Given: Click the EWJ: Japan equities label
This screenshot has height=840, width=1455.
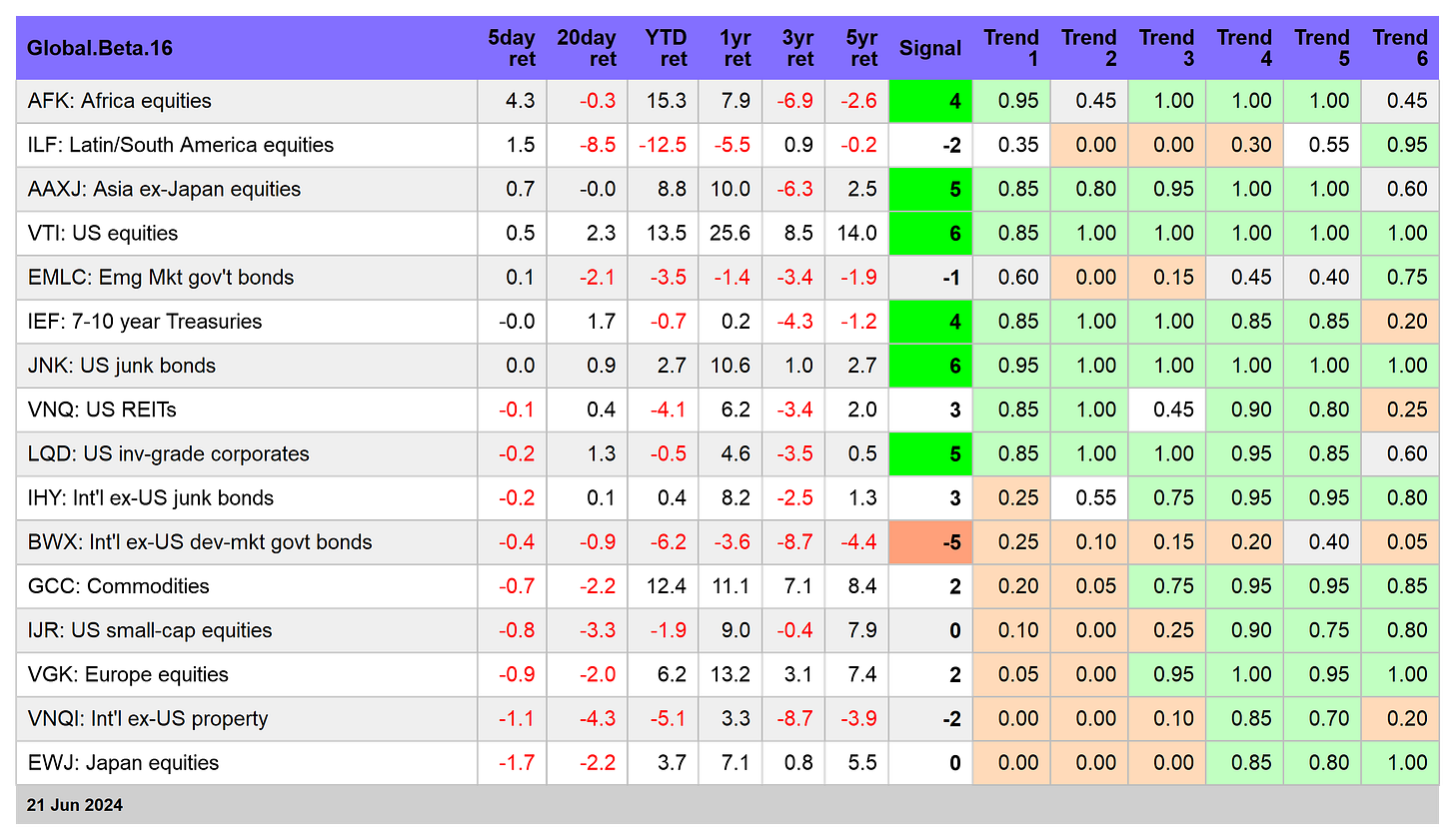Looking at the screenshot, I should tap(123, 763).
